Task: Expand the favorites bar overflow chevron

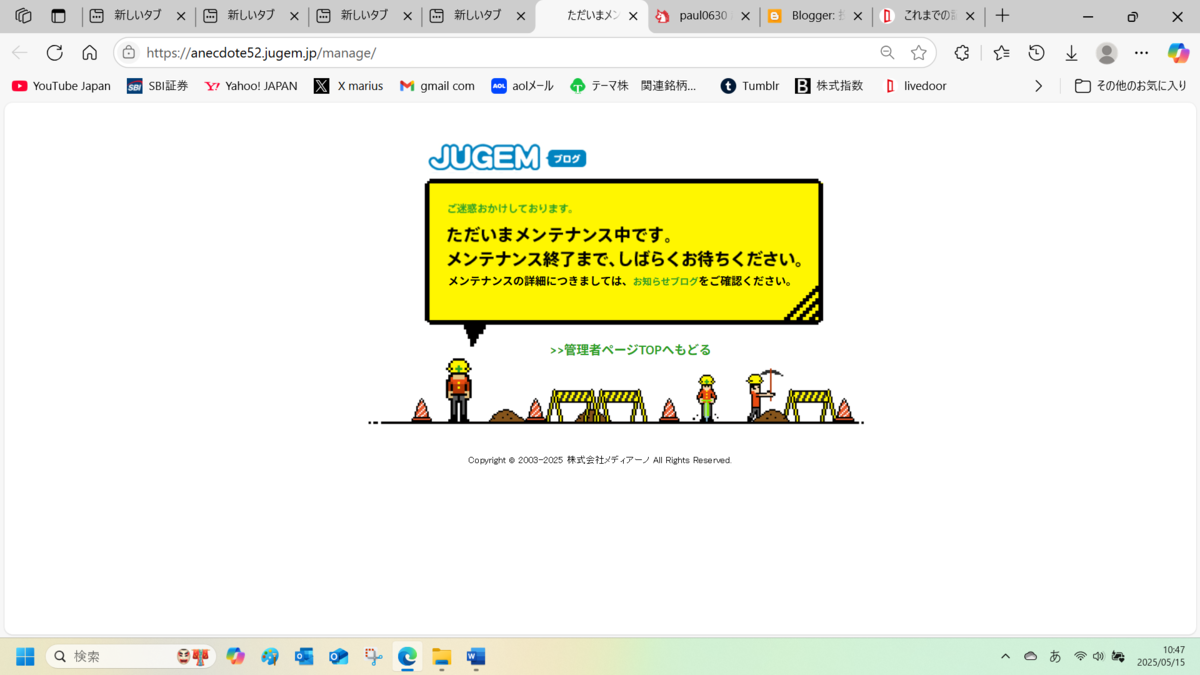Action: (x=1038, y=86)
